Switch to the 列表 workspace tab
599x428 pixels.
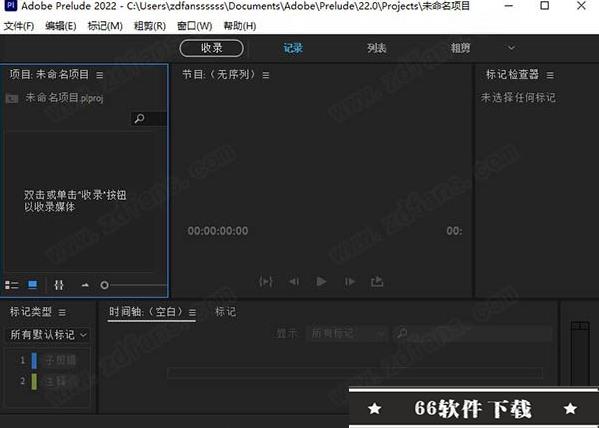pos(377,48)
